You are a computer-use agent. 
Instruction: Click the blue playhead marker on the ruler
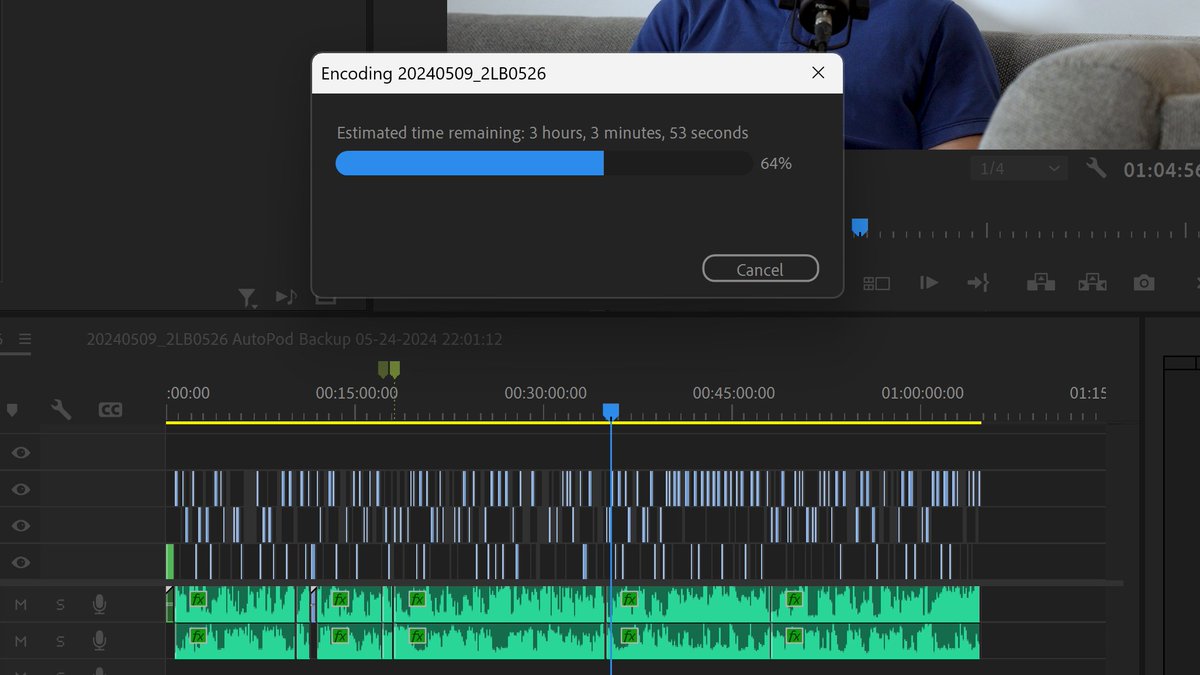pos(611,410)
